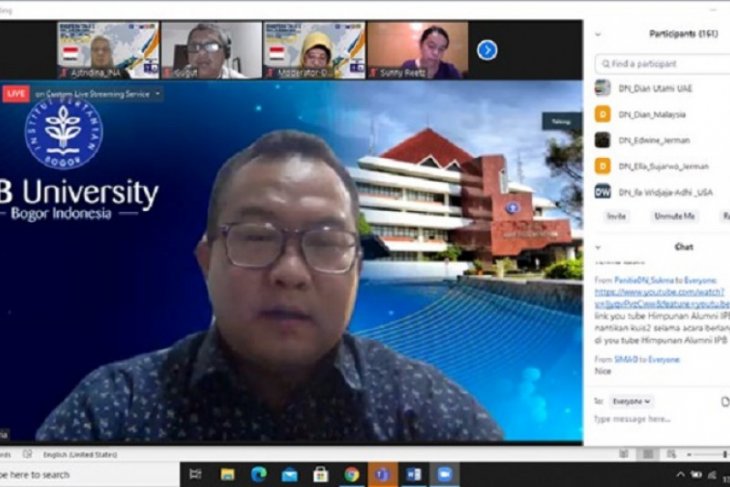Open Zoom from the taskbar
Screen dimensions: 730x487
[x=445, y=474]
